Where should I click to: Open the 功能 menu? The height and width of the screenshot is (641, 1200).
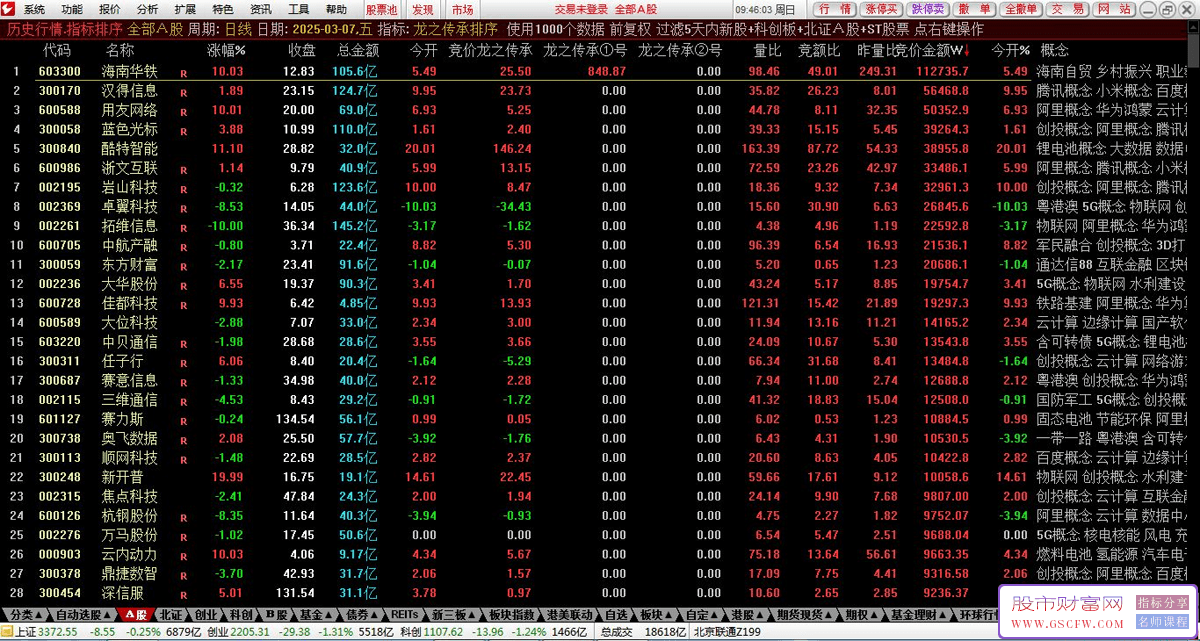tap(72, 9)
